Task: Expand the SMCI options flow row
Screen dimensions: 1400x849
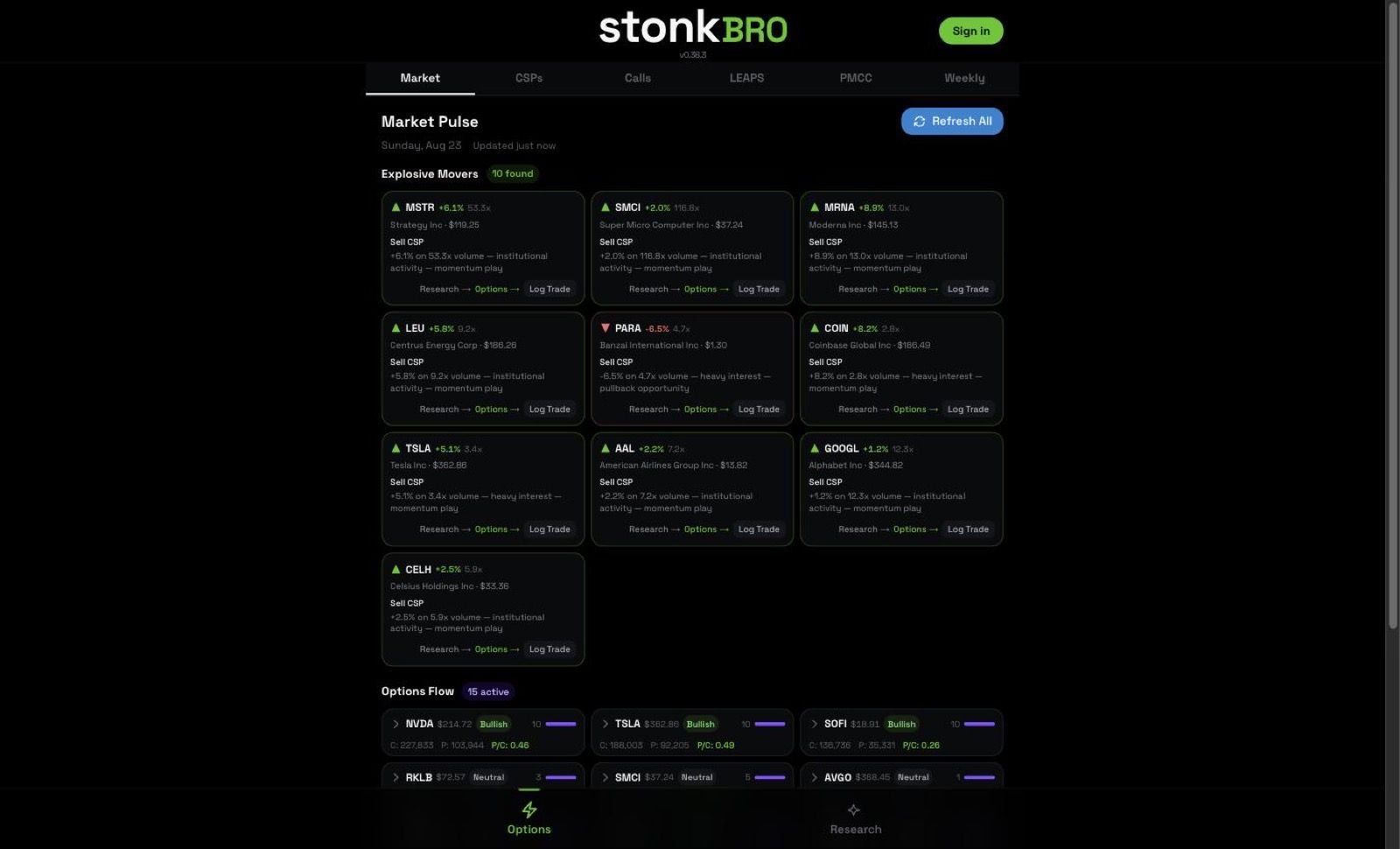Action: tap(605, 777)
